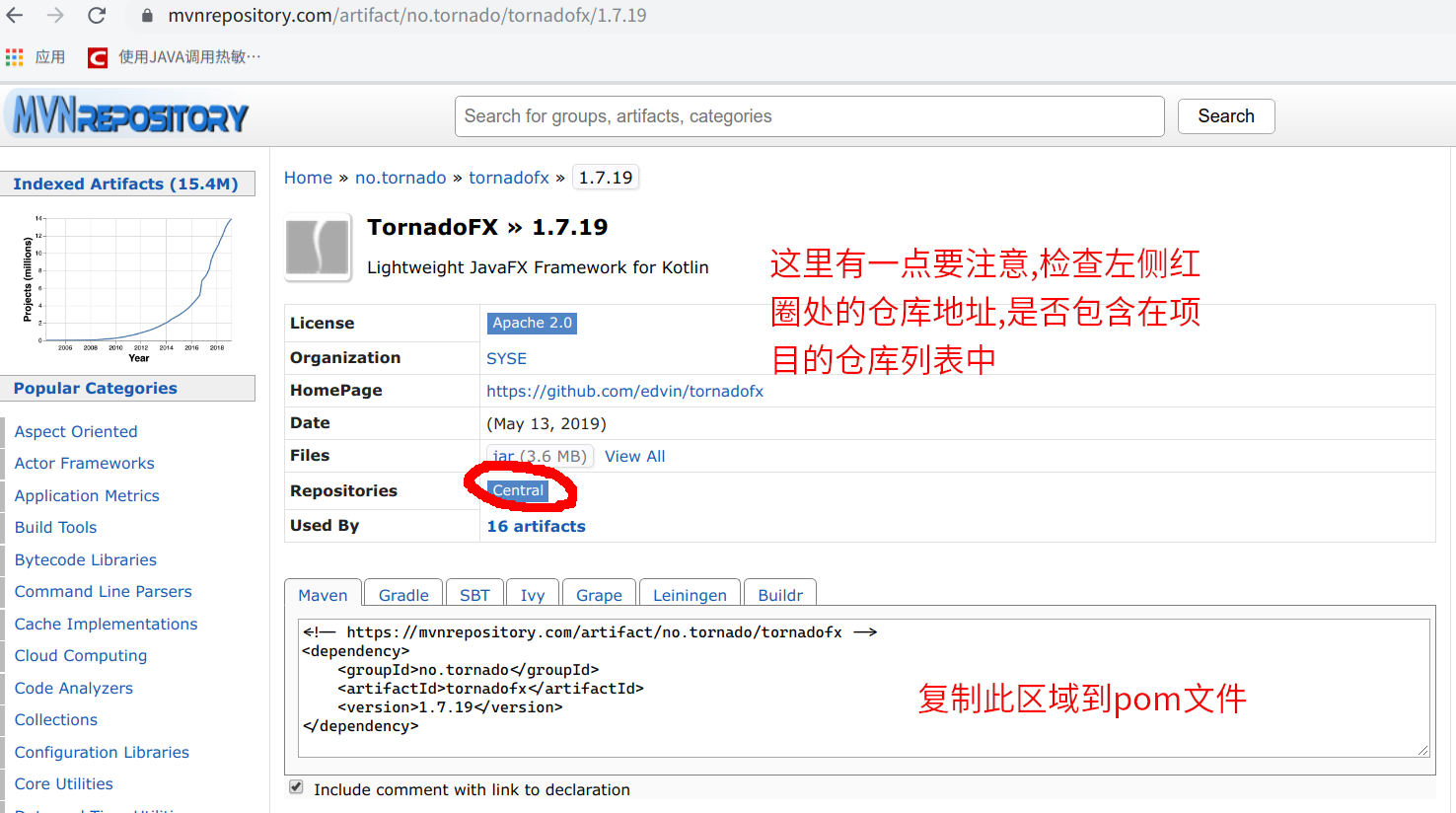The height and width of the screenshot is (813, 1456).
Task: Switch to the Leiningen tab
Action: (x=690, y=594)
